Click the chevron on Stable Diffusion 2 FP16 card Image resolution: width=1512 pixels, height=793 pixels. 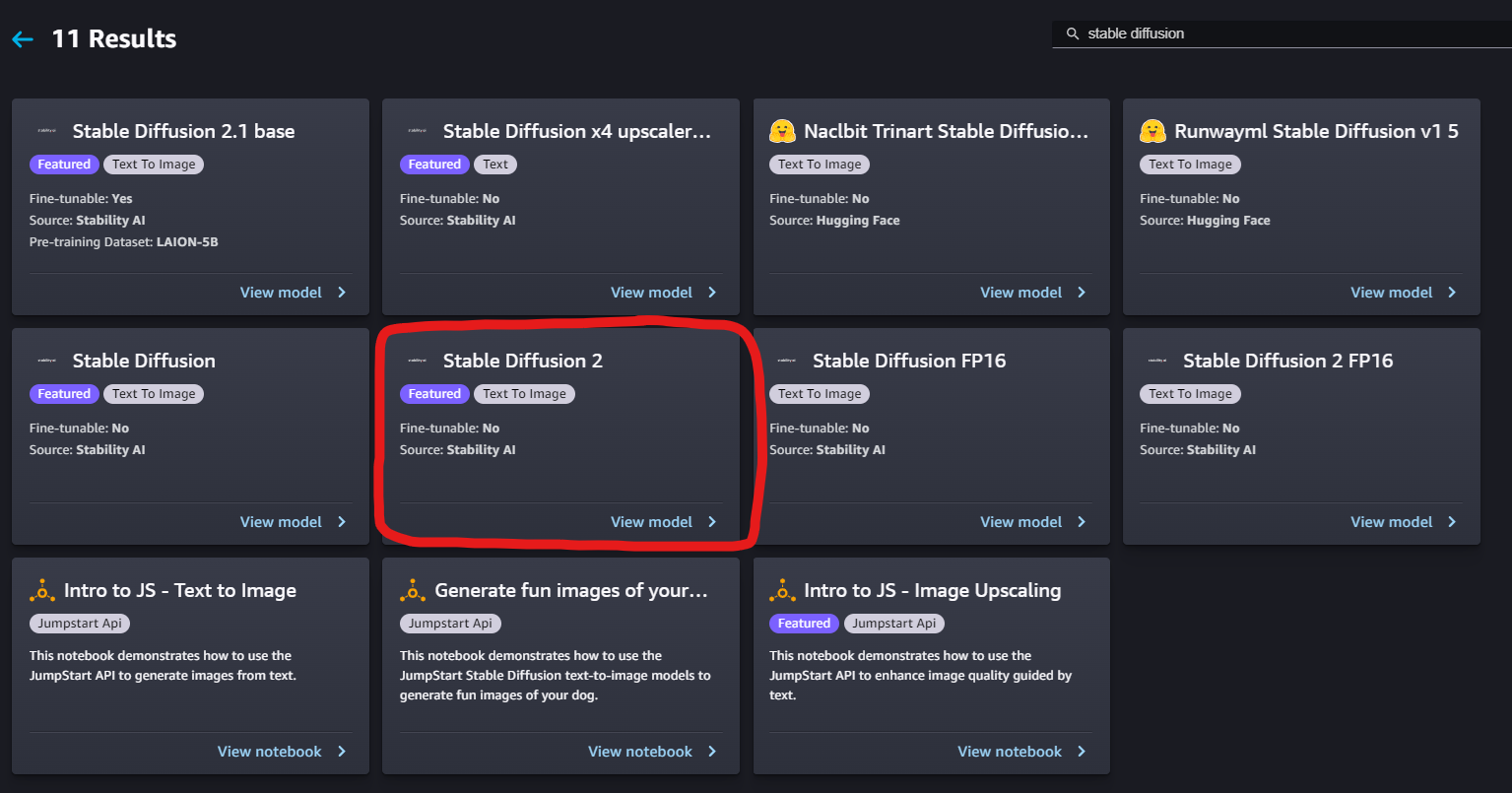coord(1452,522)
